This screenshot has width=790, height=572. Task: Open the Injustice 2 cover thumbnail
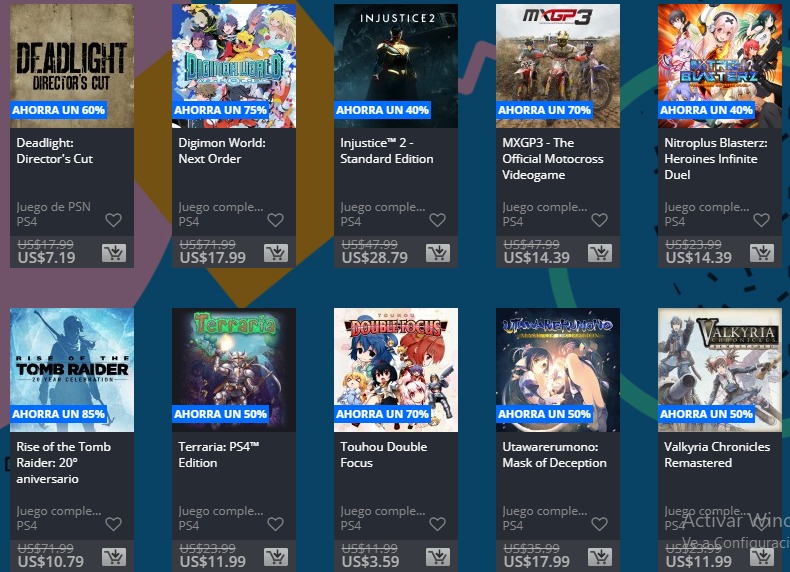[396, 66]
